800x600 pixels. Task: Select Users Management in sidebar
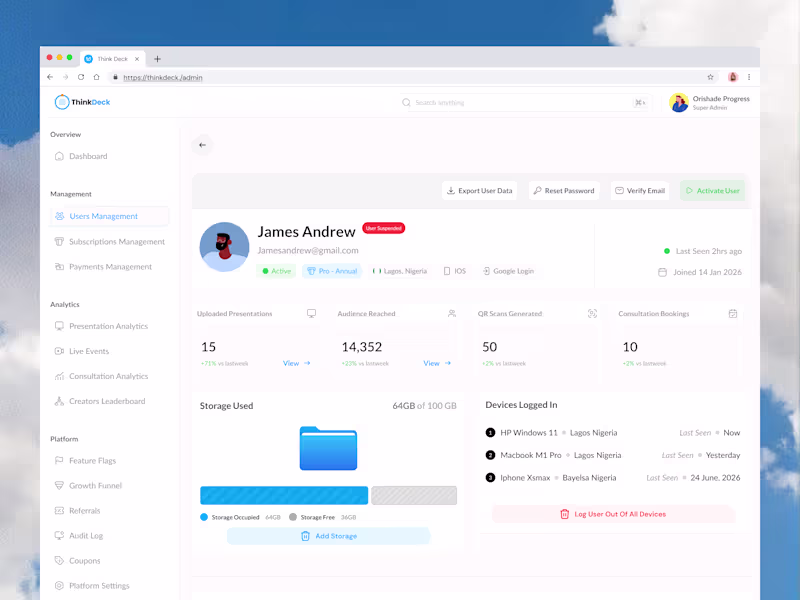109,216
